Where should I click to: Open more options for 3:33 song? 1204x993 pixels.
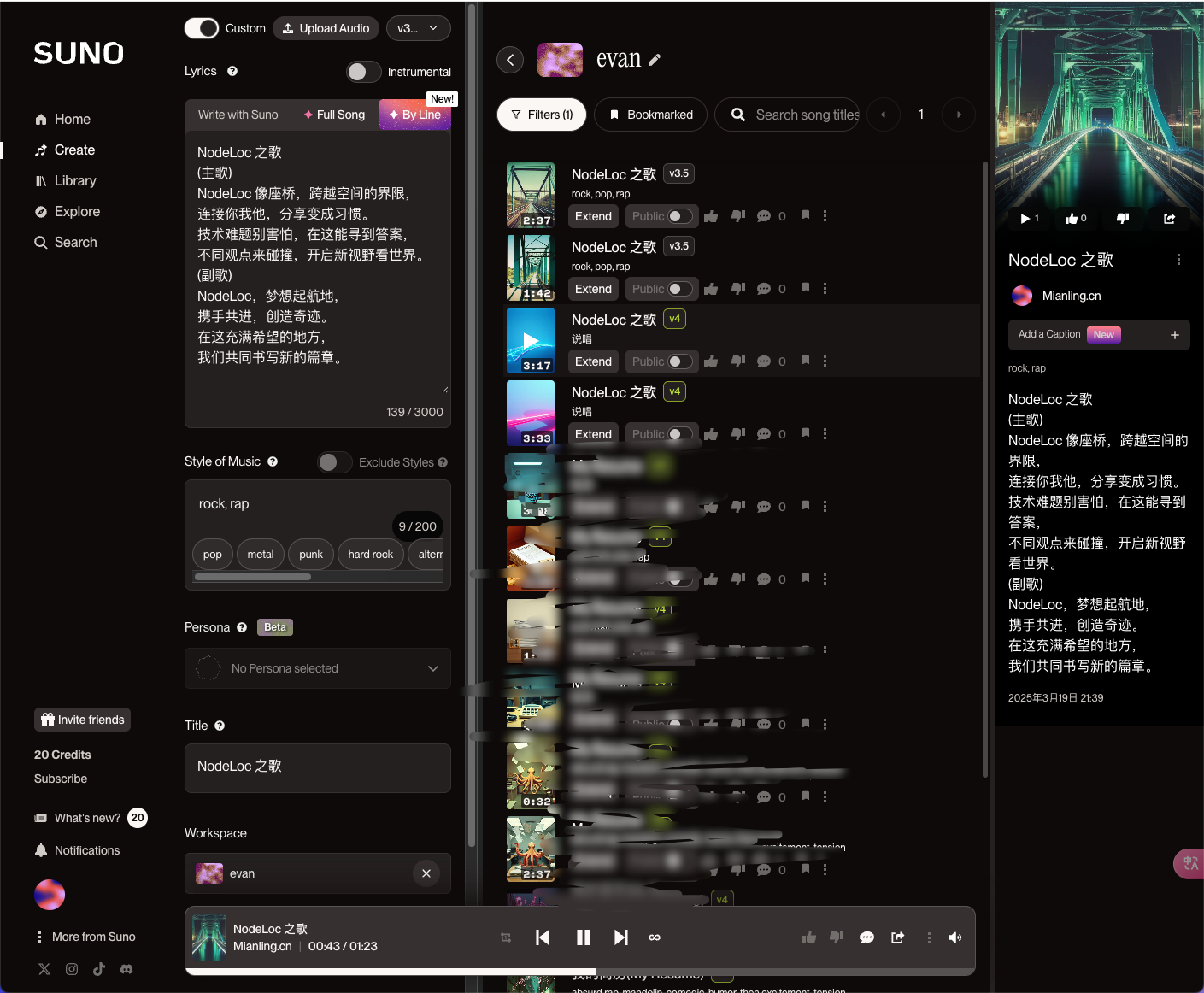825,434
